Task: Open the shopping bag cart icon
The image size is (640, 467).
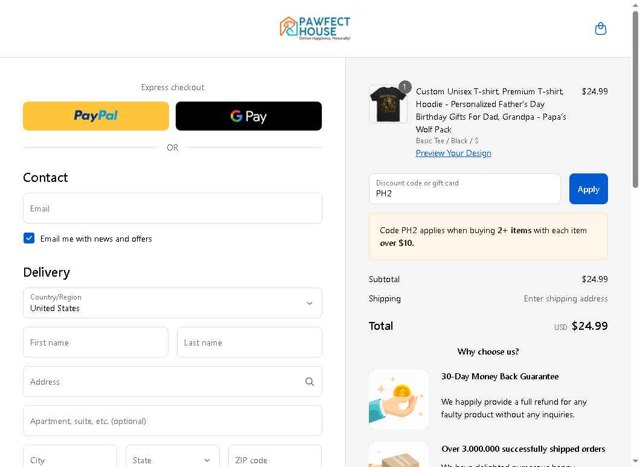Action: [600, 29]
